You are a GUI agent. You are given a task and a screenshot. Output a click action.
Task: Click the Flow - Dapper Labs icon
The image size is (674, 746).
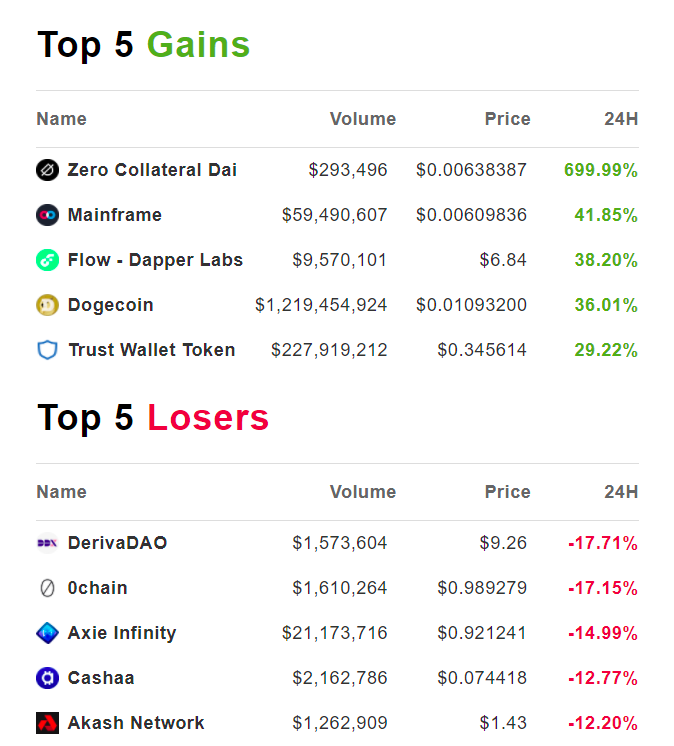[47, 260]
